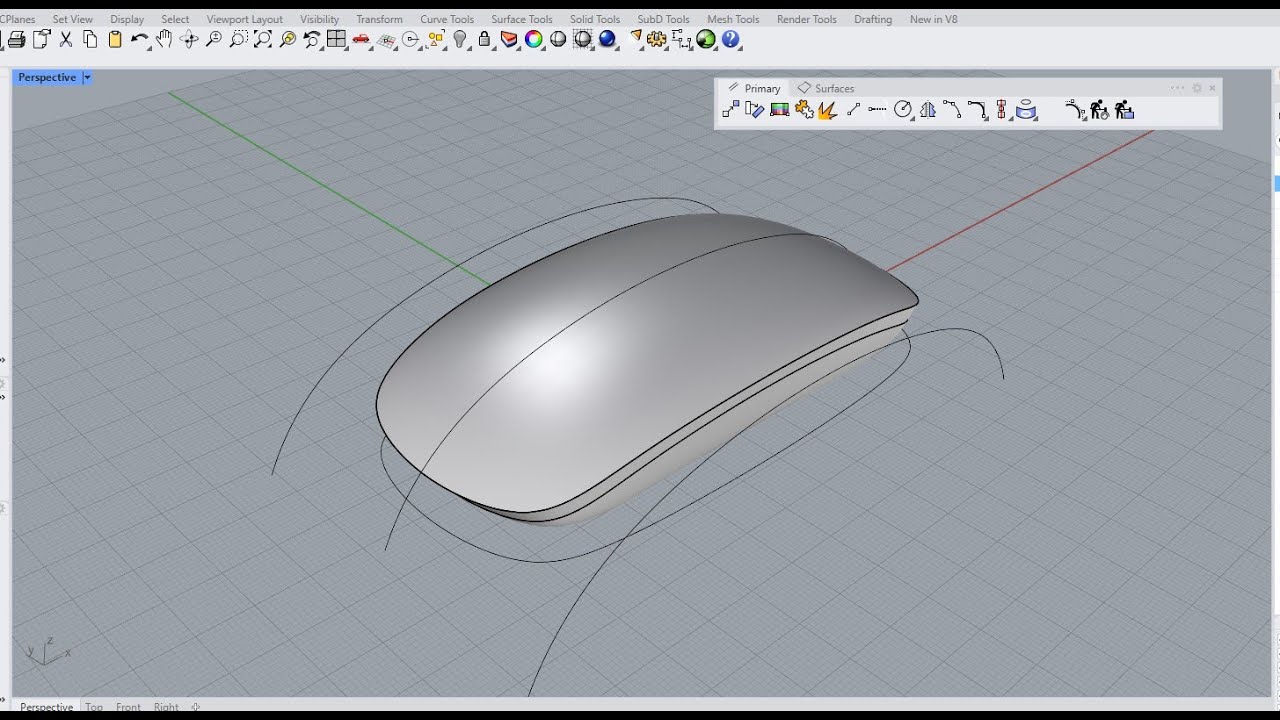Open the Curve Tools toolbar tab
The height and width of the screenshot is (720, 1280).
[x=447, y=19]
